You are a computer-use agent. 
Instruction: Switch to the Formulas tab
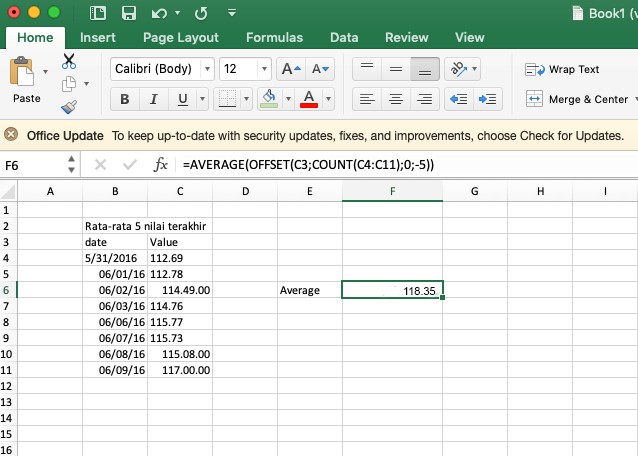point(275,37)
